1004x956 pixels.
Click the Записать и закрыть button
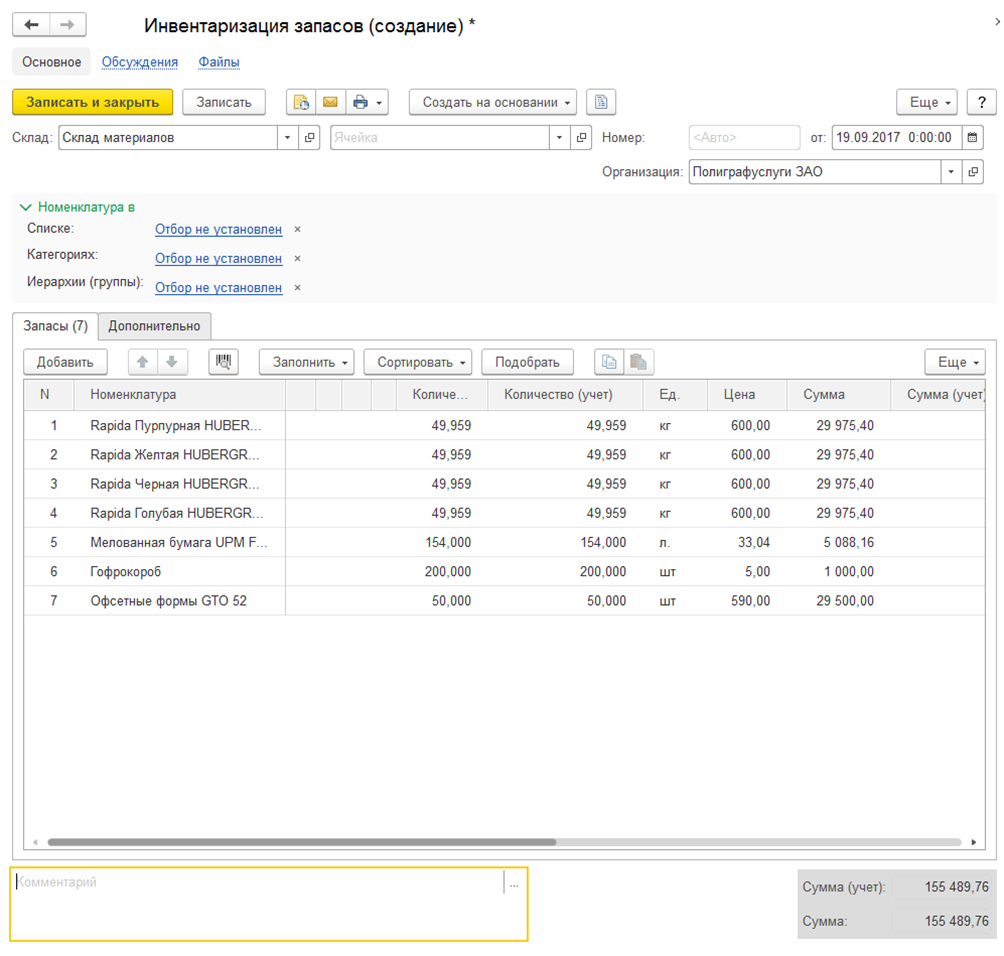coord(92,102)
